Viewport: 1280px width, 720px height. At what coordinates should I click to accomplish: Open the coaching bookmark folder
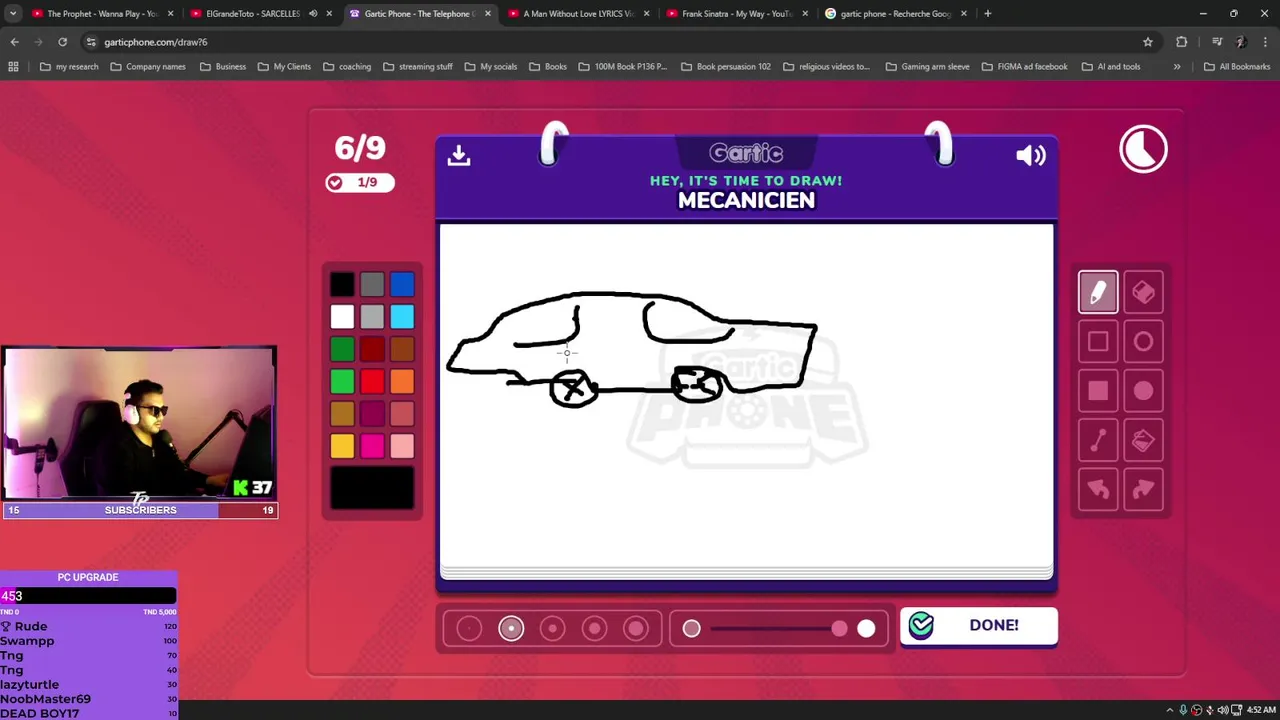[x=347, y=67]
